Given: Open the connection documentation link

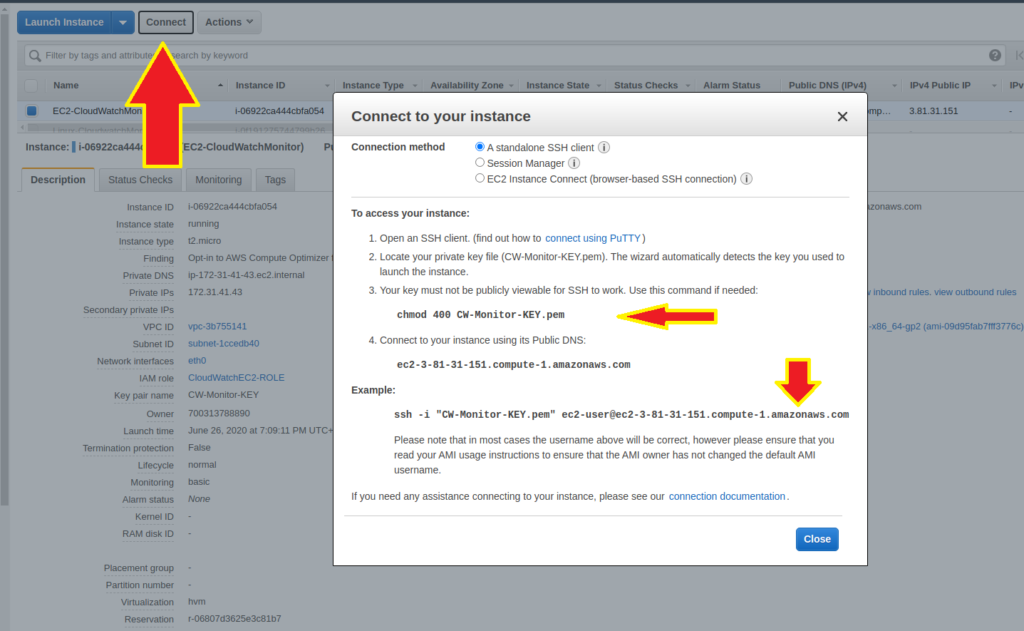Looking at the screenshot, I should (x=727, y=496).
